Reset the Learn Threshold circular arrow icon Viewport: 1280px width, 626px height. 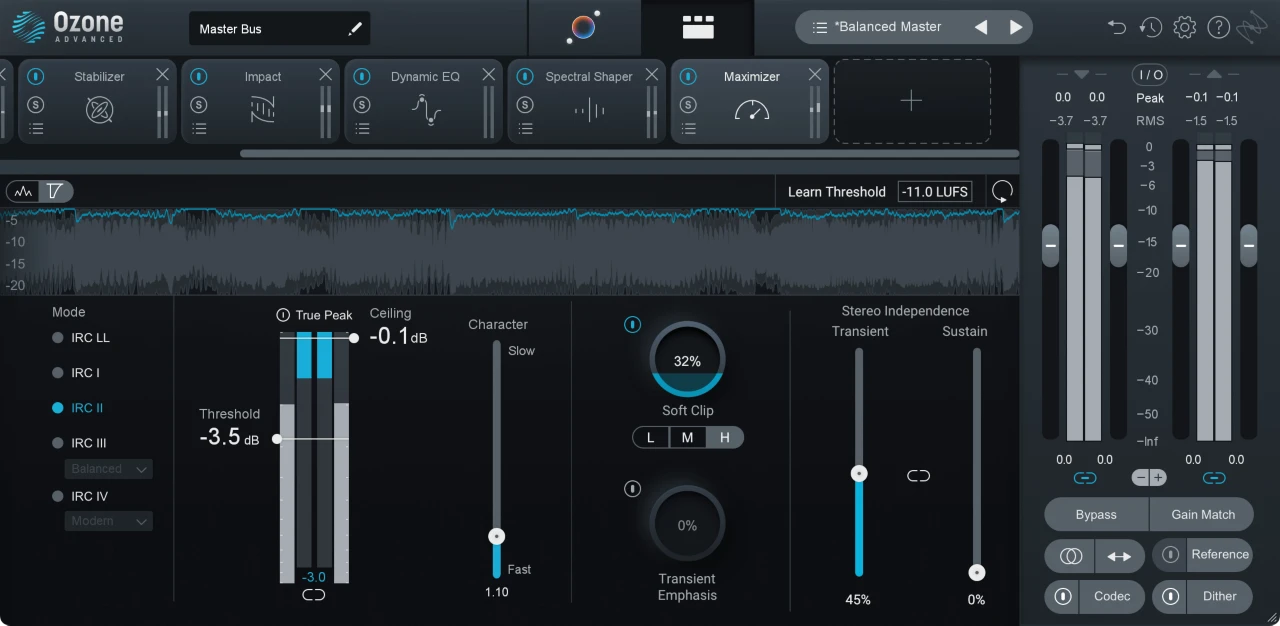1002,191
